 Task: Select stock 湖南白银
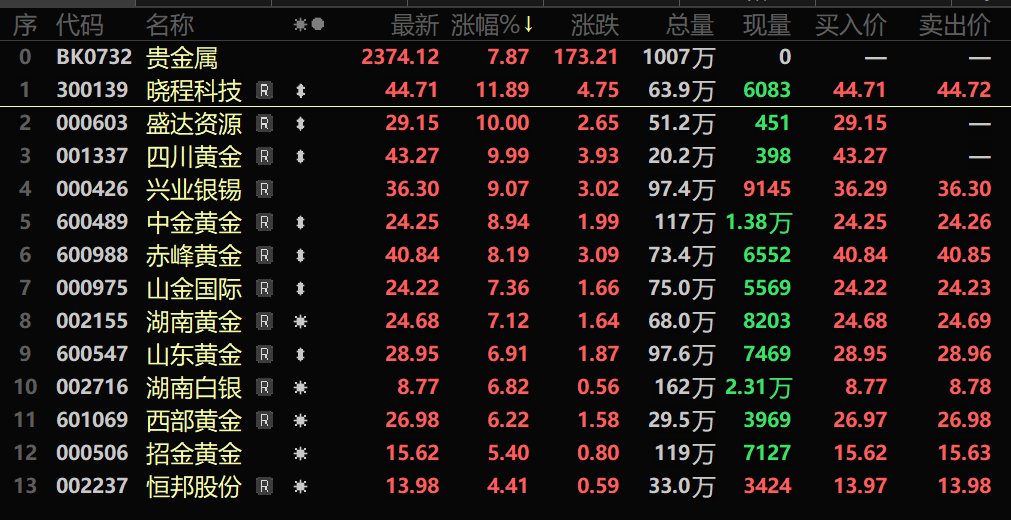pos(194,387)
